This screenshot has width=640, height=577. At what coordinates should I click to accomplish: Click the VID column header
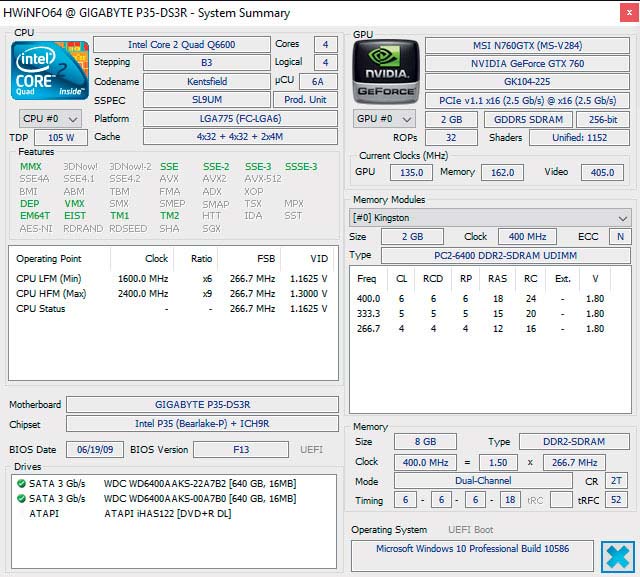[x=308, y=259]
